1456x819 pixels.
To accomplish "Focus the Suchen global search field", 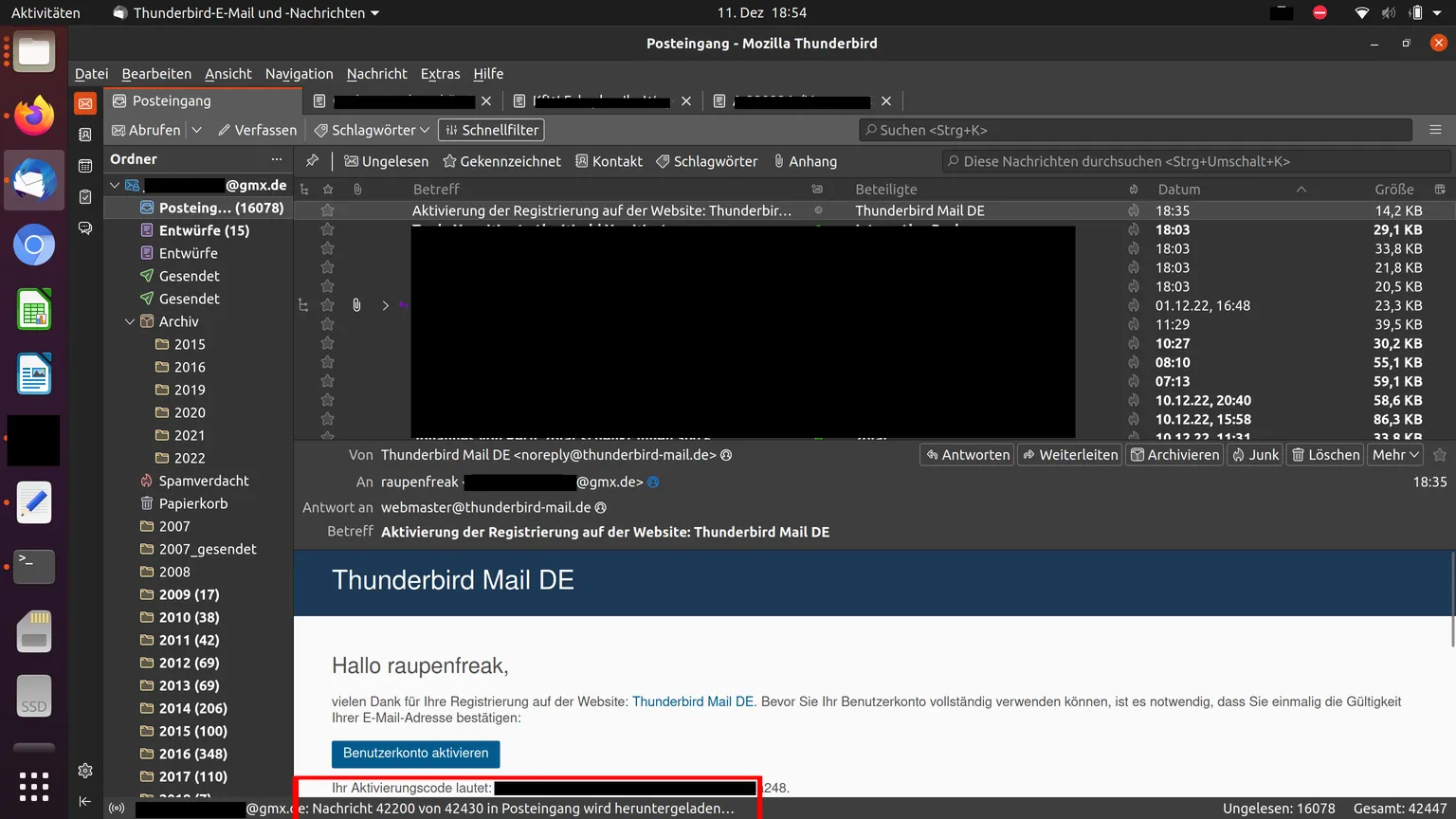I will (x=1138, y=130).
